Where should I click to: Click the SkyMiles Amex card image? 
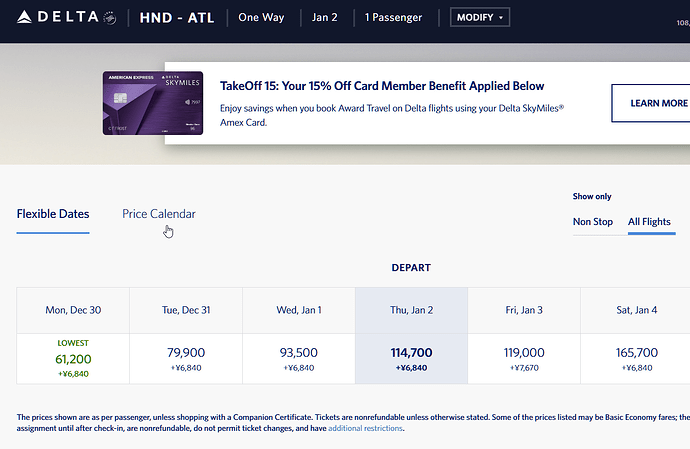tap(153, 103)
